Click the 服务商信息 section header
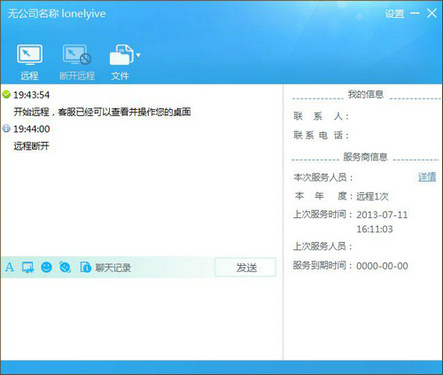 [365, 157]
